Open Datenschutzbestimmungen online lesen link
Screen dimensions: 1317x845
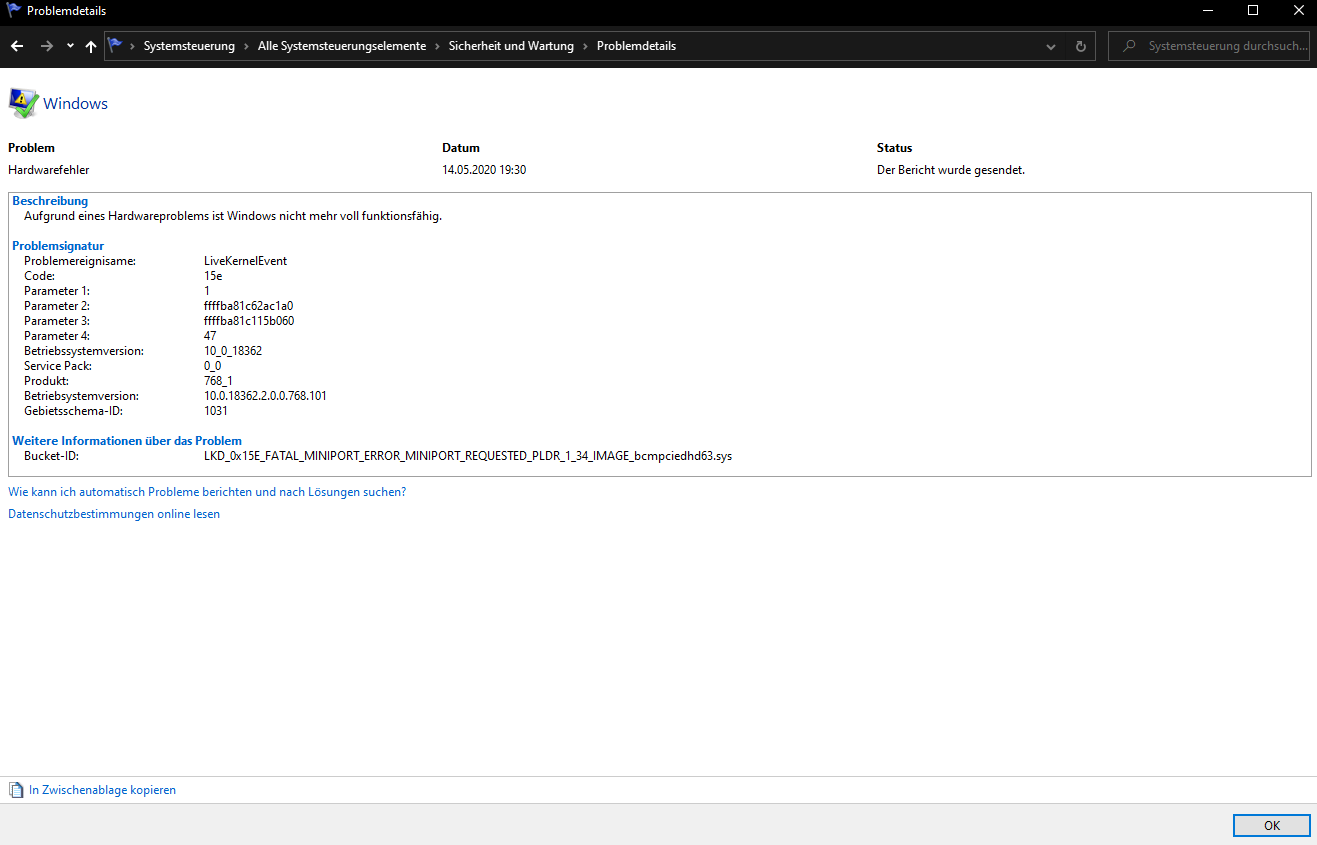(x=114, y=514)
